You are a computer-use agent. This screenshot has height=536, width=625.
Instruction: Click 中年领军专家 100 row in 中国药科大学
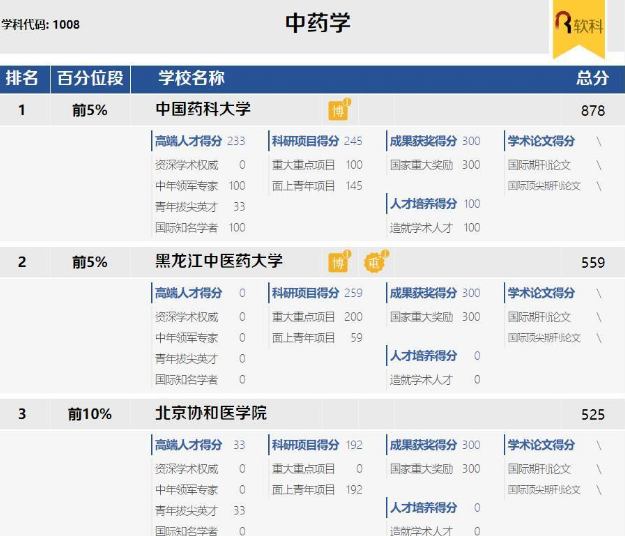(x=200, y=186)
